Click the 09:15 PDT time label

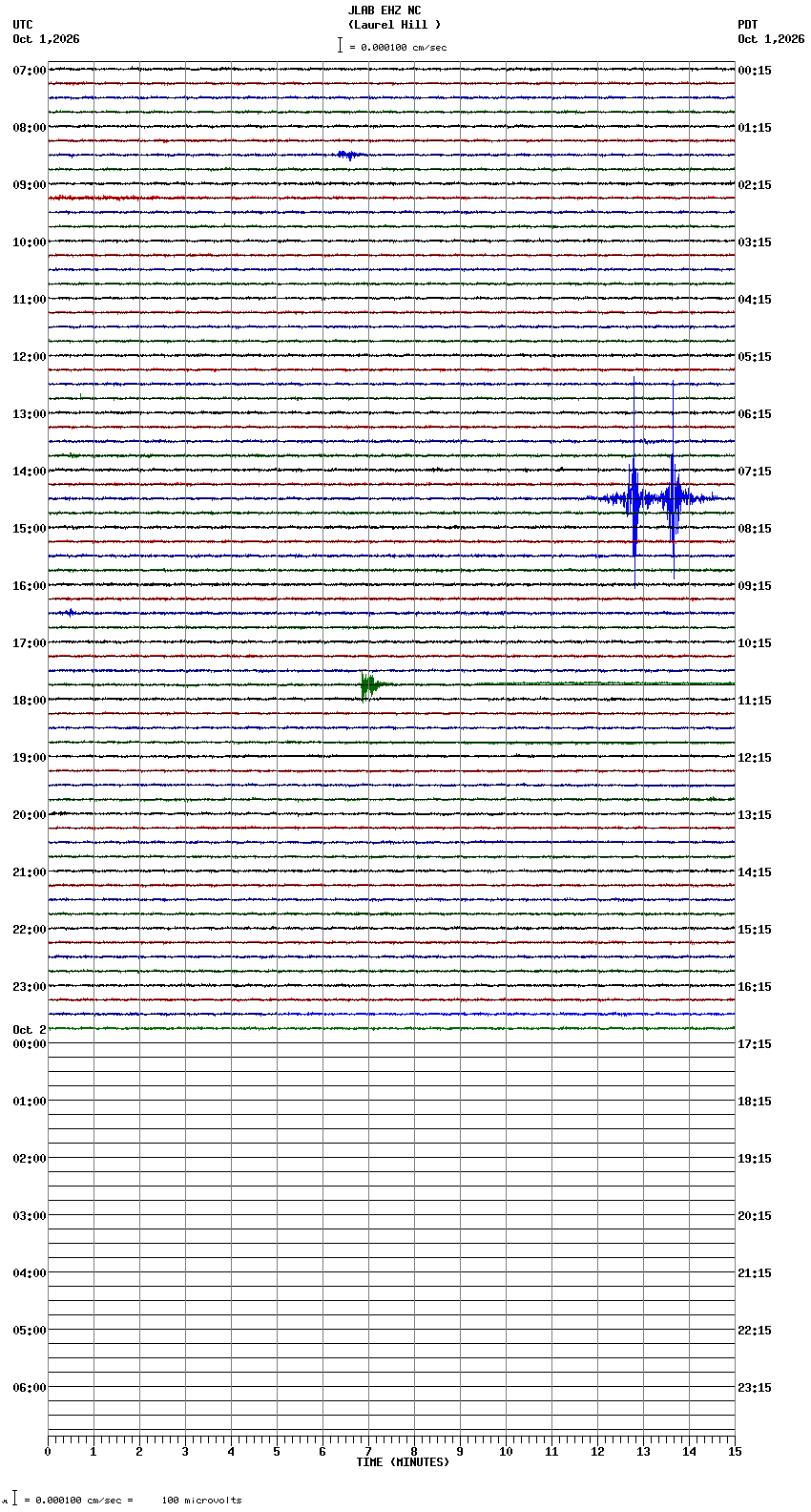coord(755,586)
